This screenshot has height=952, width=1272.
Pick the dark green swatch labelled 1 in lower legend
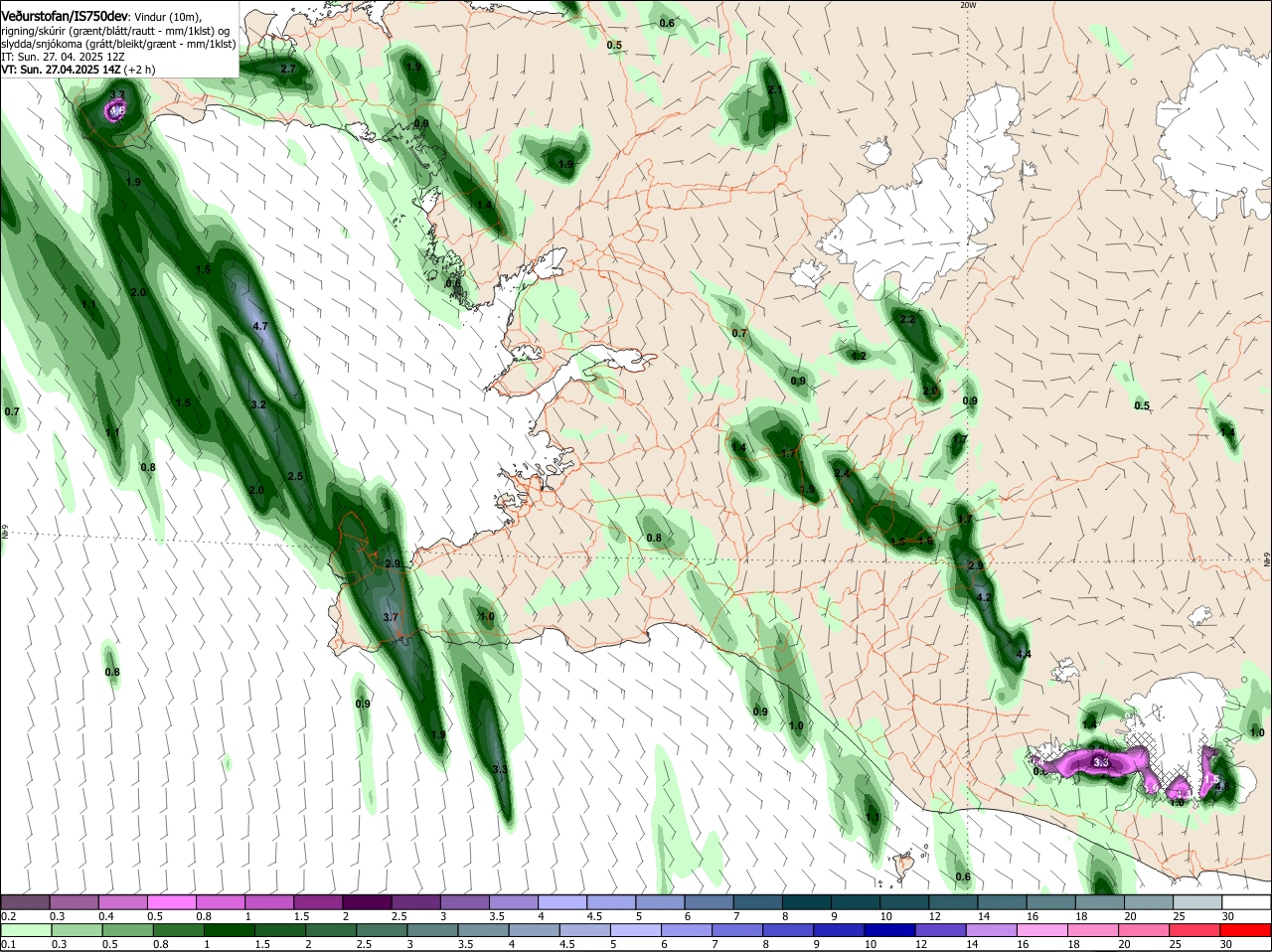click(230, 931)
